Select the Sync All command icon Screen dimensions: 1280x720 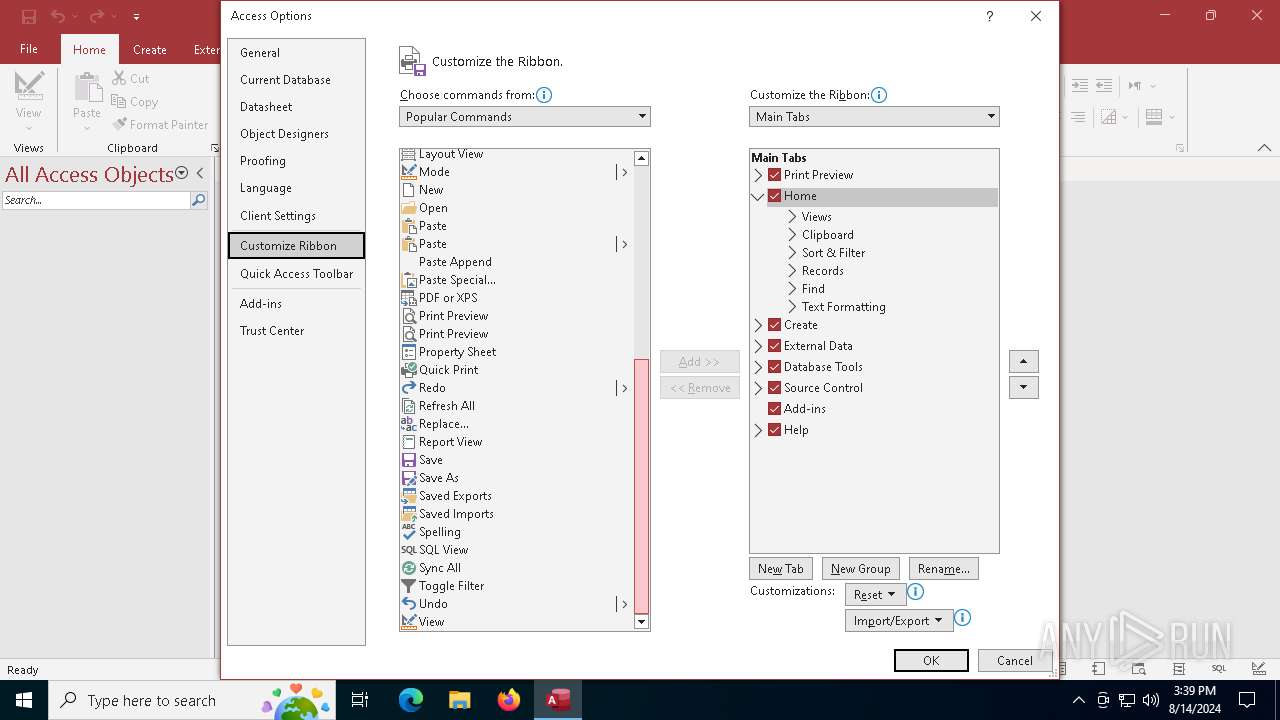pos(408,568)
